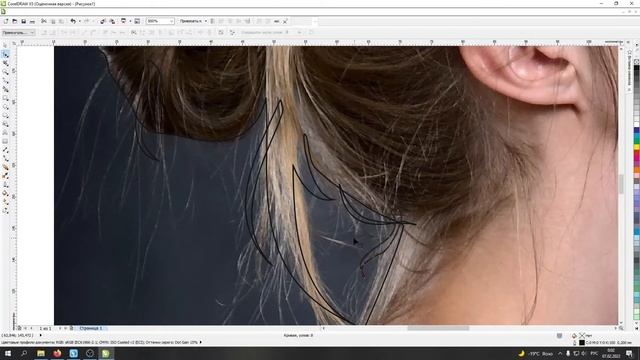Select the Zoom magnifier tool
The width and height of the screenshot is (640, 360).
point(5,72)
